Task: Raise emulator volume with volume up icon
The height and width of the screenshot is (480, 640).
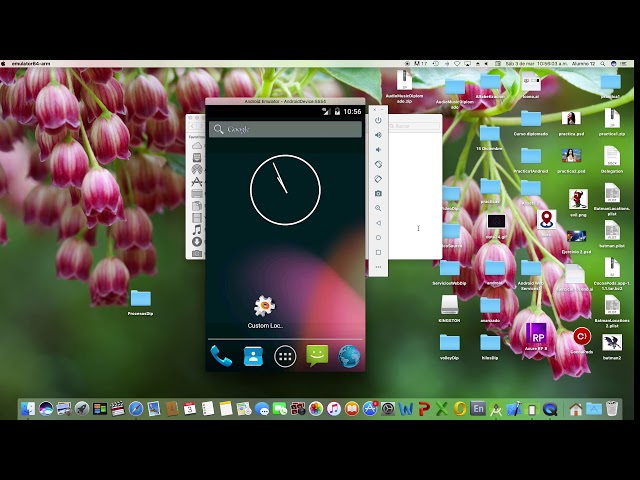Action: pos(378,135)
